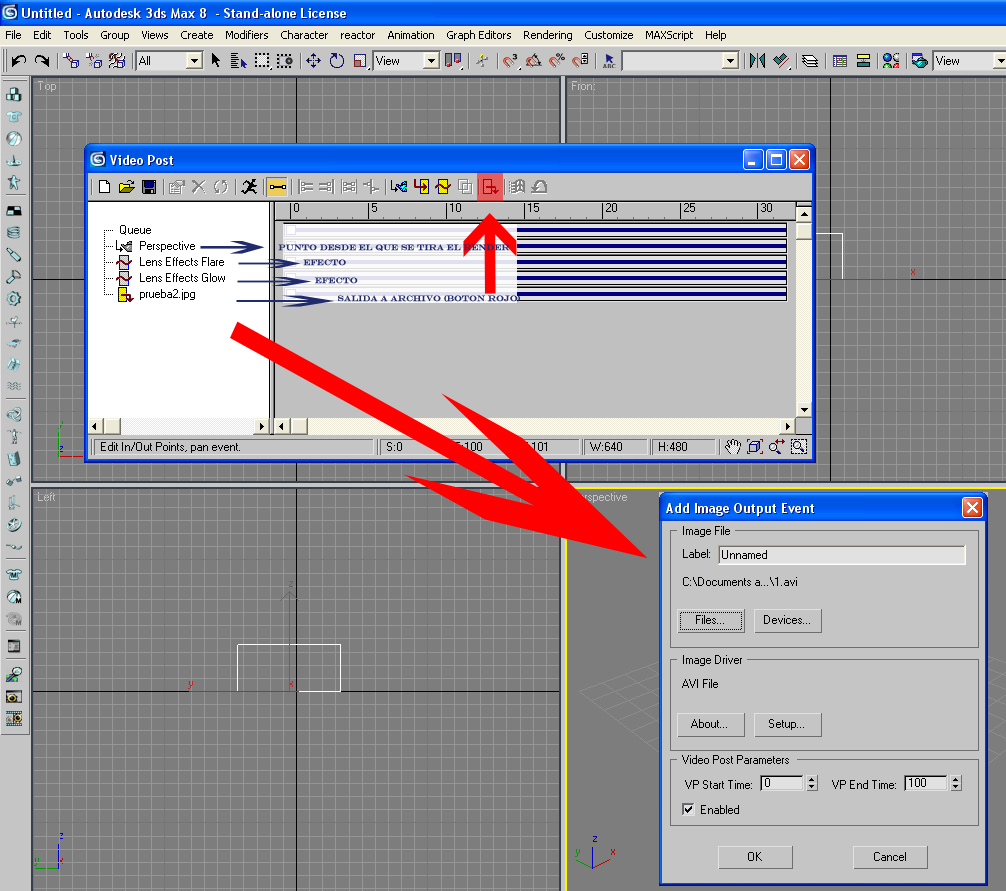Click Add Image Output Event icon

tap(490, 187)
